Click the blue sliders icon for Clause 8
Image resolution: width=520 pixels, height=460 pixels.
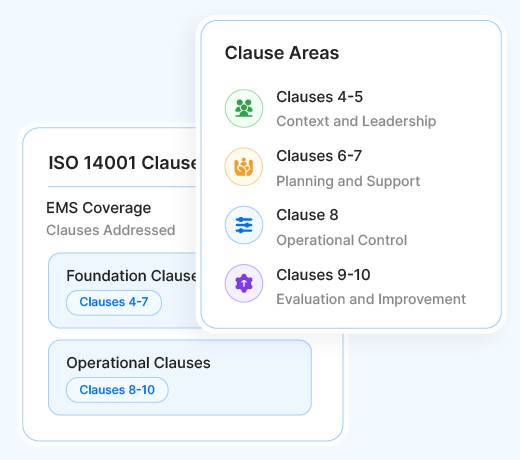[x=244, y=225]
